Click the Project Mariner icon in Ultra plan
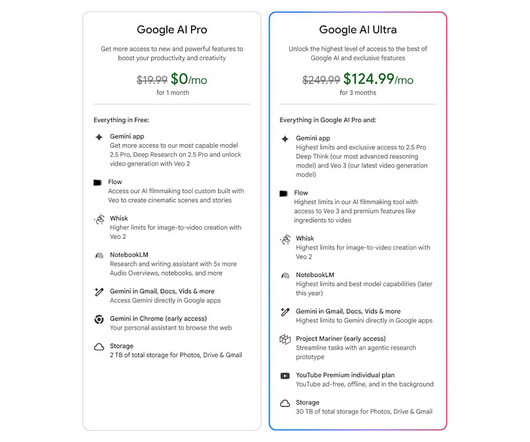The width and height of the screenshot is (530, 442). click(x=285, y=339)
